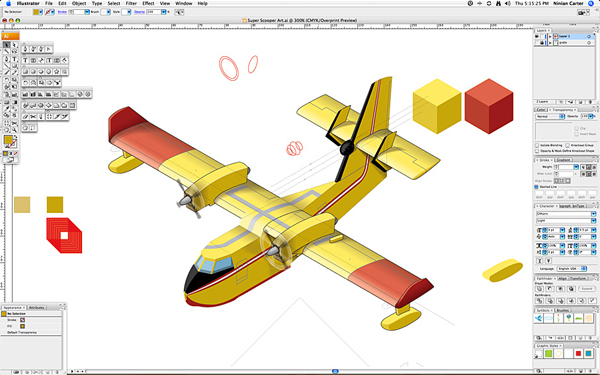The width and height of the screenshot is (600, 375).
Task: Select the Line Segment tool
Action: [7, 66]
